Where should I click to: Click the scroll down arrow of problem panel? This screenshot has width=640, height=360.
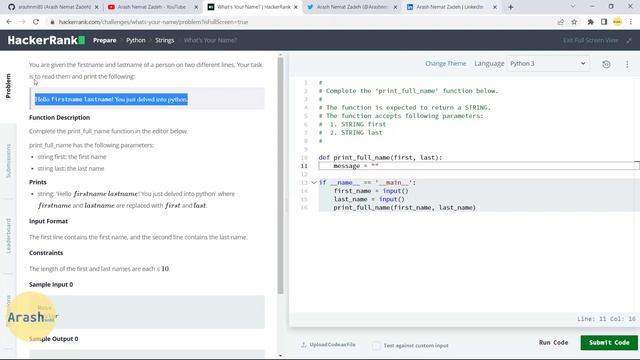click(280, 356)
